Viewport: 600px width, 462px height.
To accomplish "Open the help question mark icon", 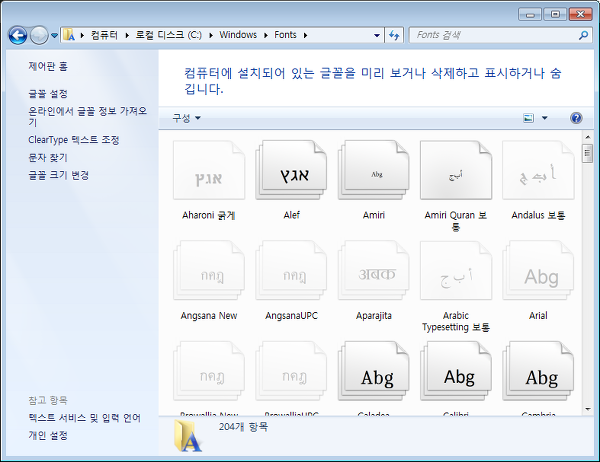I will 576,118.
